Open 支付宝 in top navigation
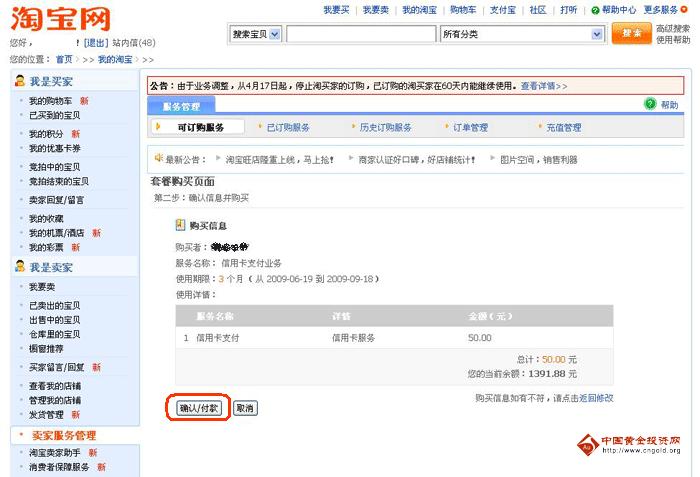Screen dimensions: 700x477 coord(503,10)
